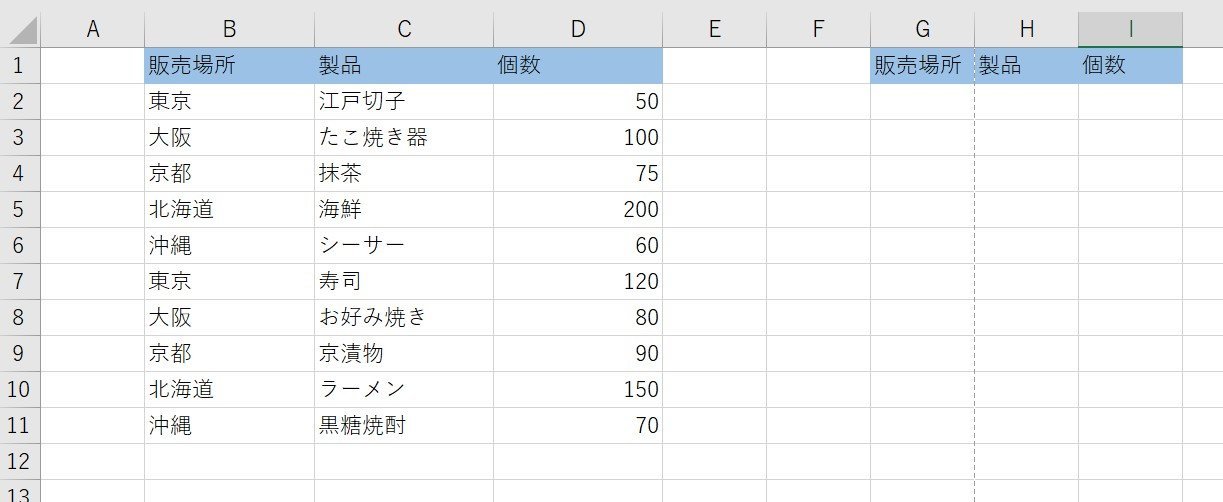Image resolution: width=1223 pixels, height=502 pixels.
Task: Click the cell with value 200
Action: (578, 210)
